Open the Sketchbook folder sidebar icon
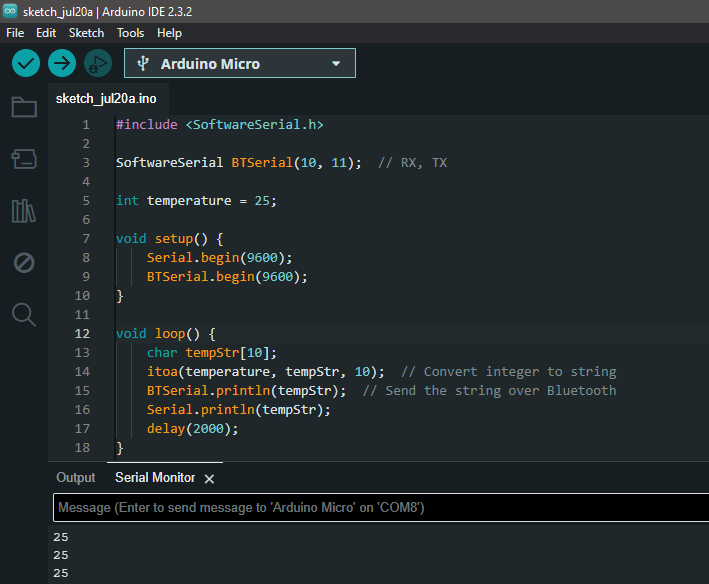Viewport: 709px width, 584px height. (x=24, y=107)
